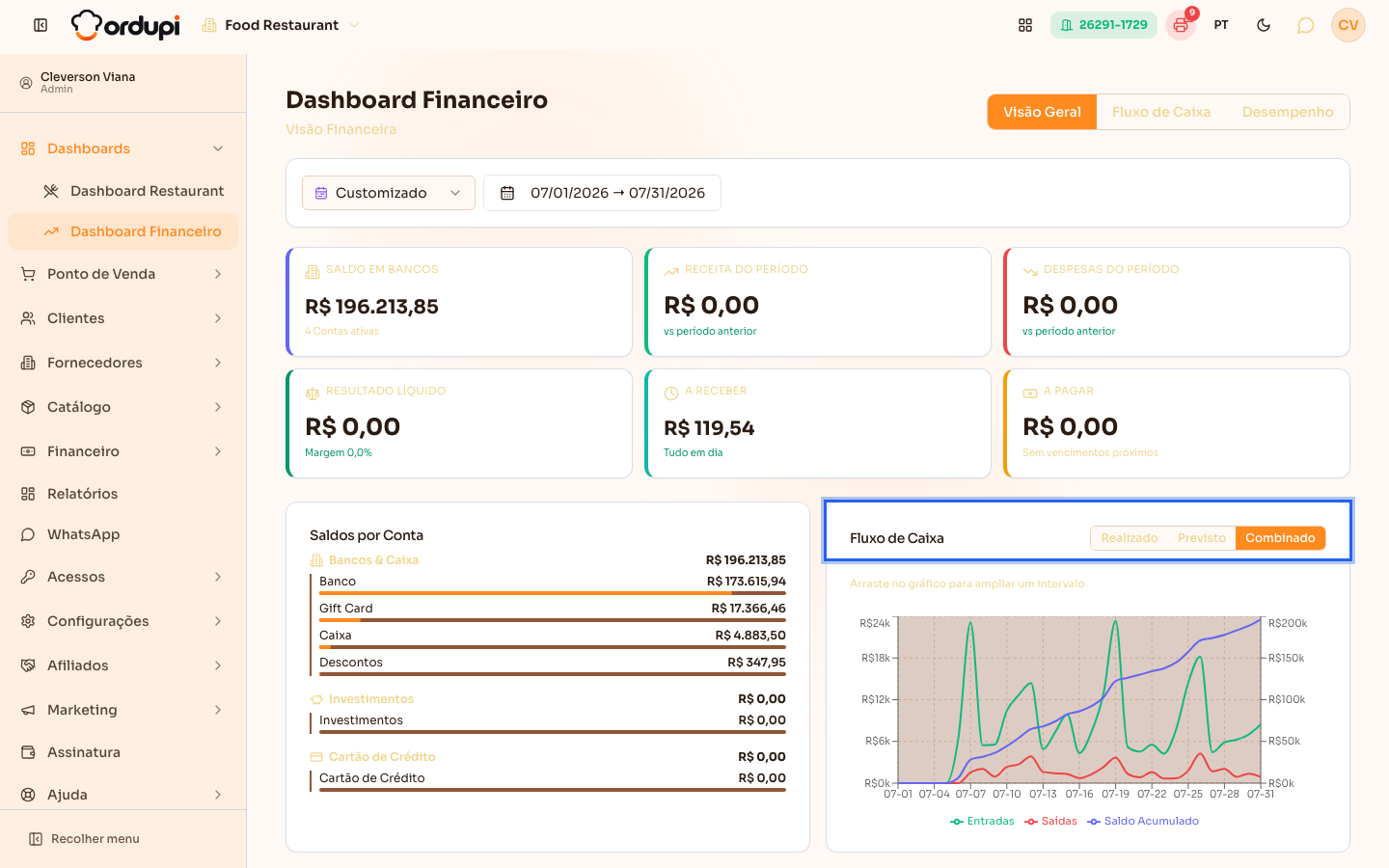Viewport: 1389px width, 868px height.
Task: Switch to the Desempenho tab
Action: (1288, 112)
